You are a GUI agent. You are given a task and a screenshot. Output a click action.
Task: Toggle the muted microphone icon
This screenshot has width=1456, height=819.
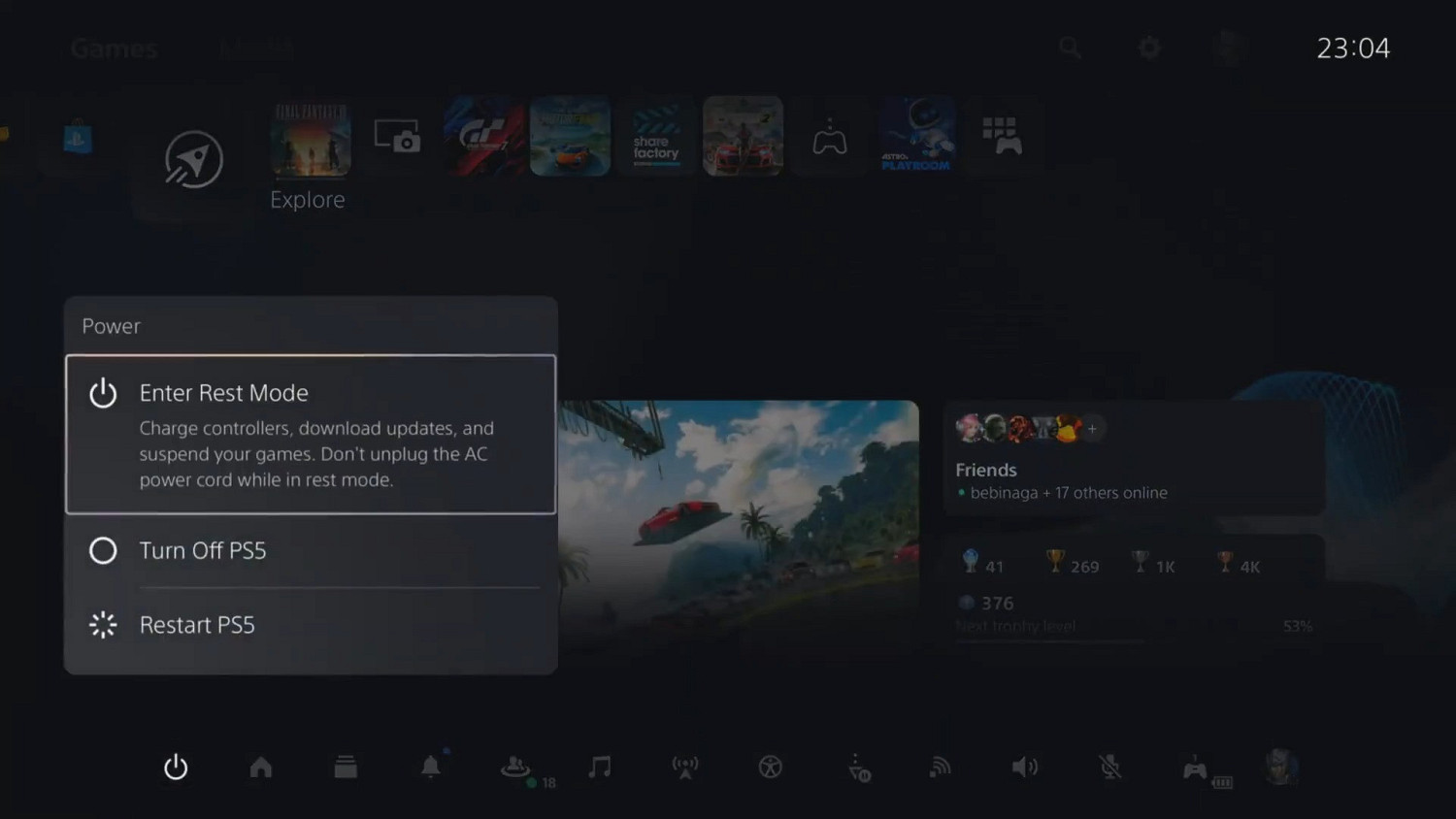click(1110, 768)
